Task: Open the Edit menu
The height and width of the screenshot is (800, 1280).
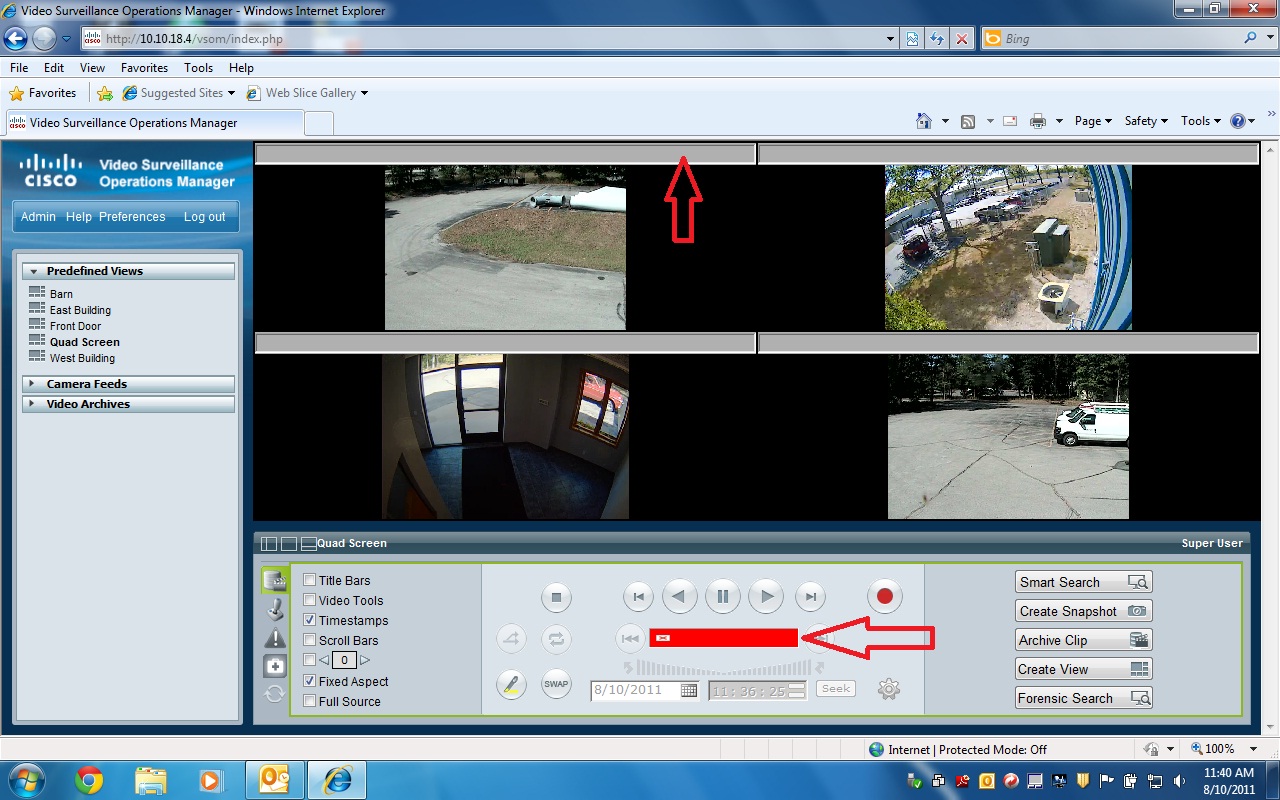Action: point(54,68)
